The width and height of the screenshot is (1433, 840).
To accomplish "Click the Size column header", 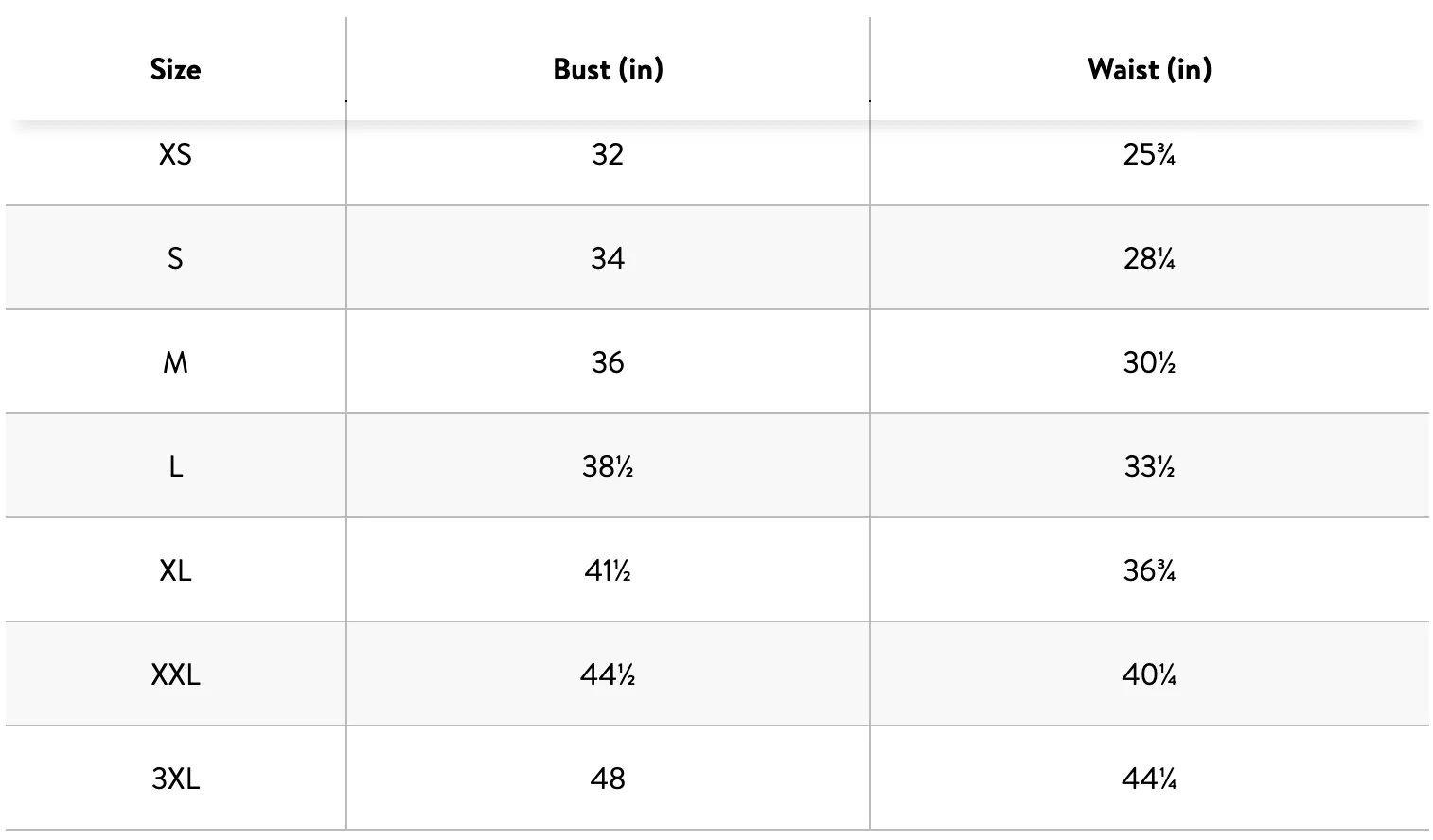I will tap(175, 69).
